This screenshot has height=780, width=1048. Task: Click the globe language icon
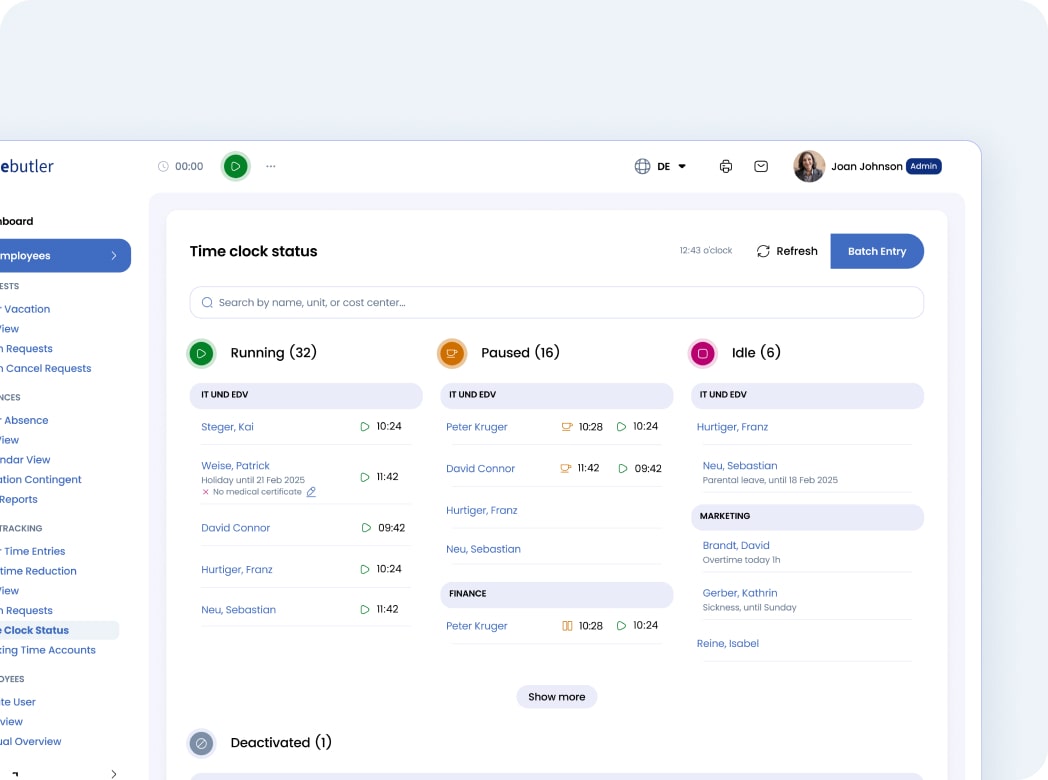[x=642, y=167]
